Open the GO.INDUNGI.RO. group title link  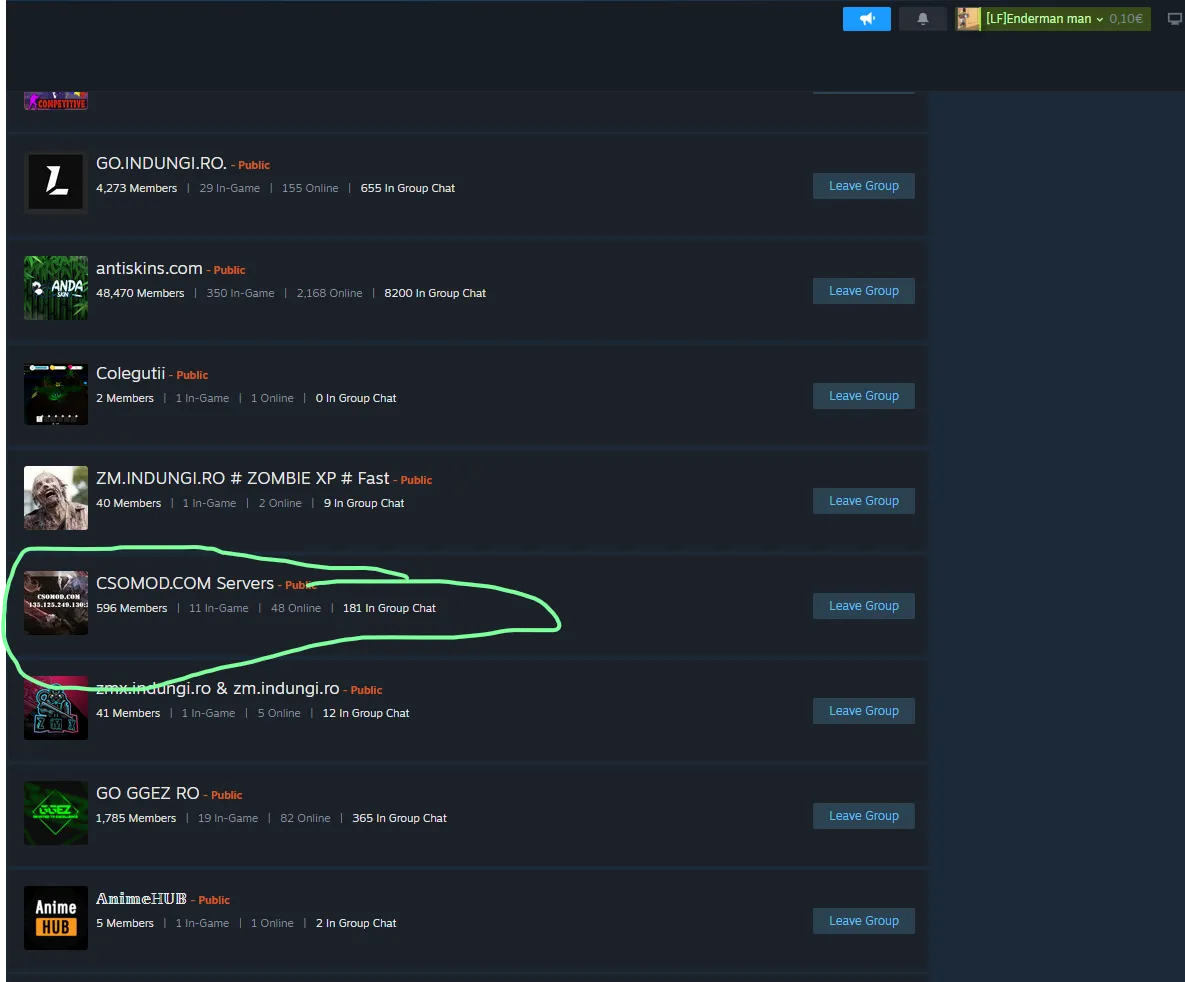pyautogui.click(x=161, y=163)
